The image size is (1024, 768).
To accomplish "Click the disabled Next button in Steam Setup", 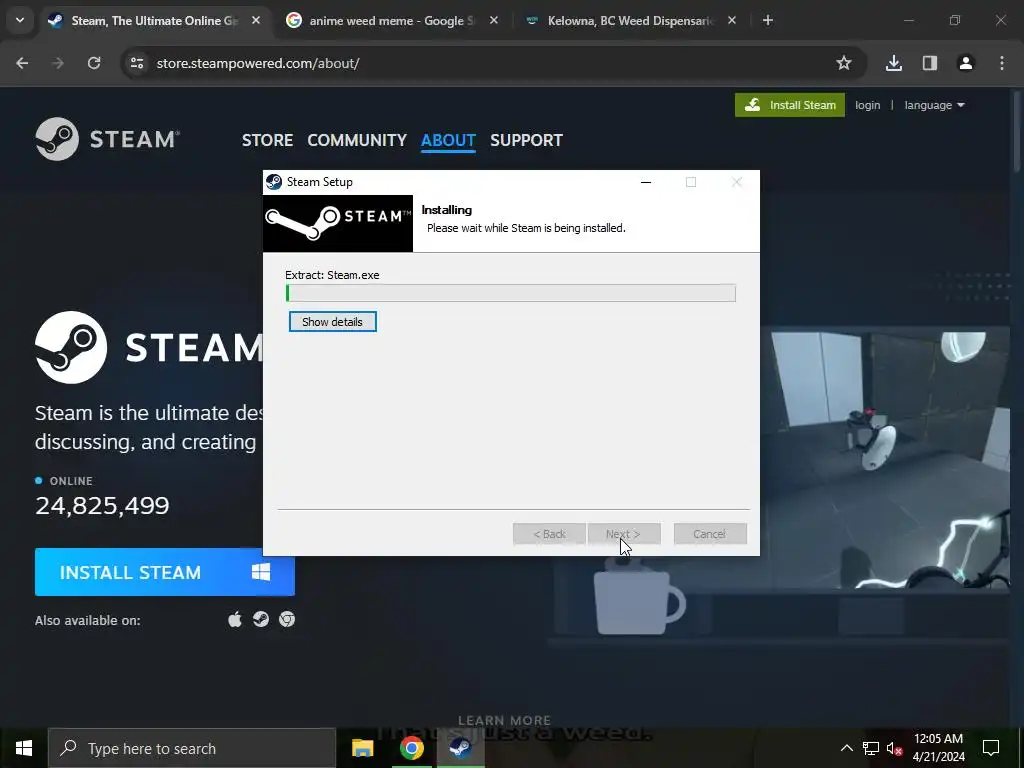I will [624, 534].
